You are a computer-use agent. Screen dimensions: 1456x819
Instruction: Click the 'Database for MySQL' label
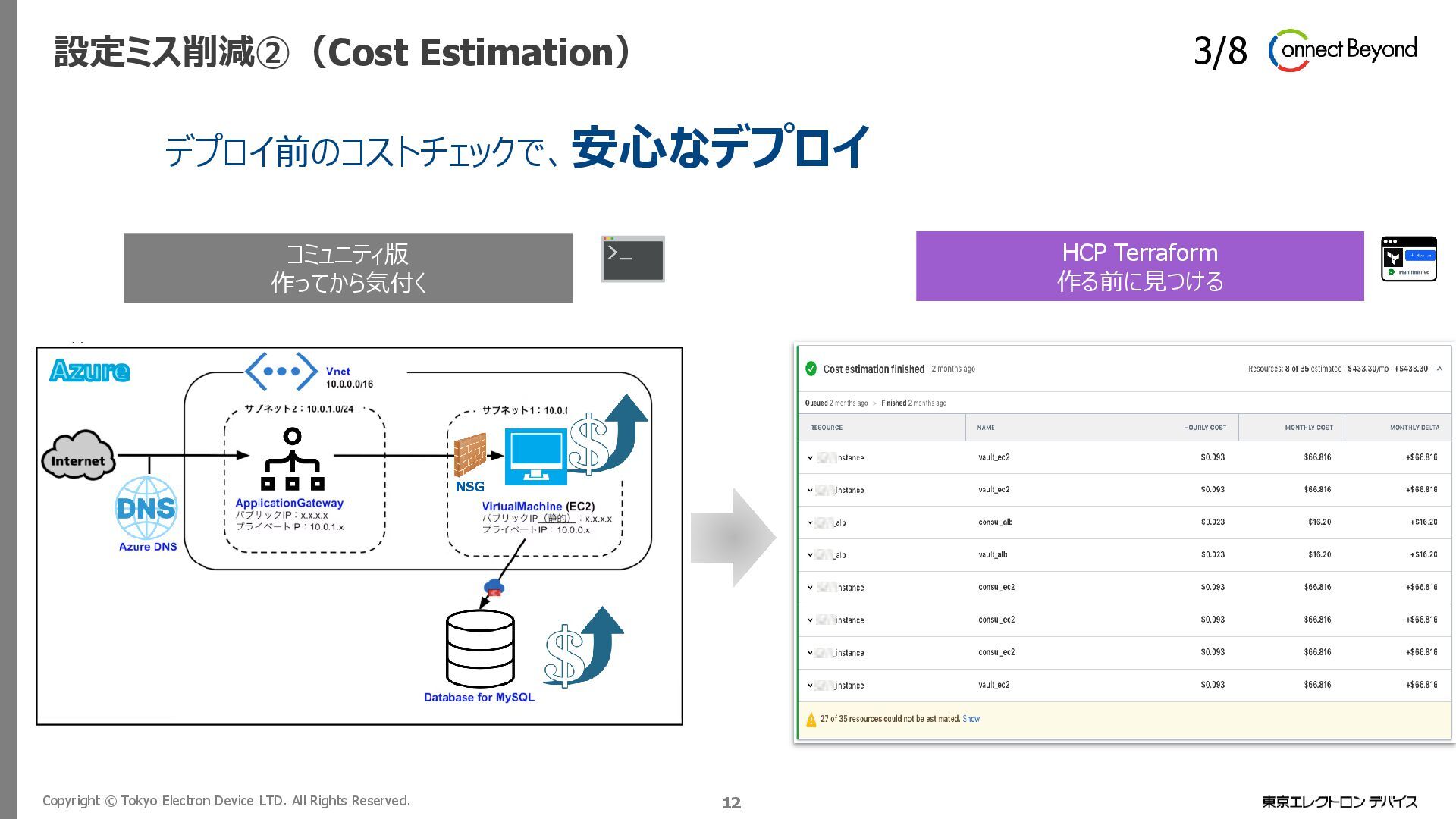479,698
